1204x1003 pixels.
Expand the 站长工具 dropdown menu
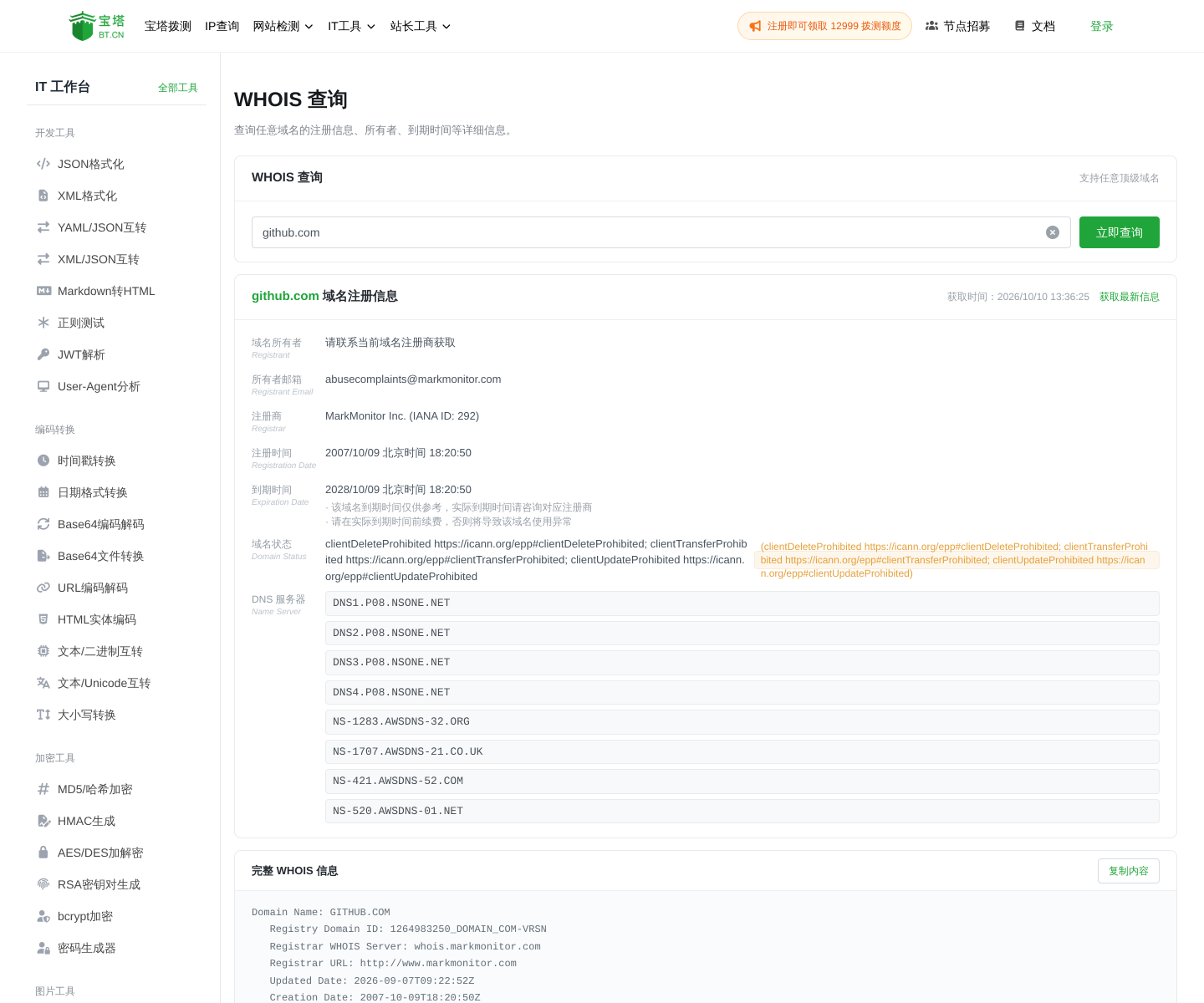pyautogui.click(x=421, y=26)
